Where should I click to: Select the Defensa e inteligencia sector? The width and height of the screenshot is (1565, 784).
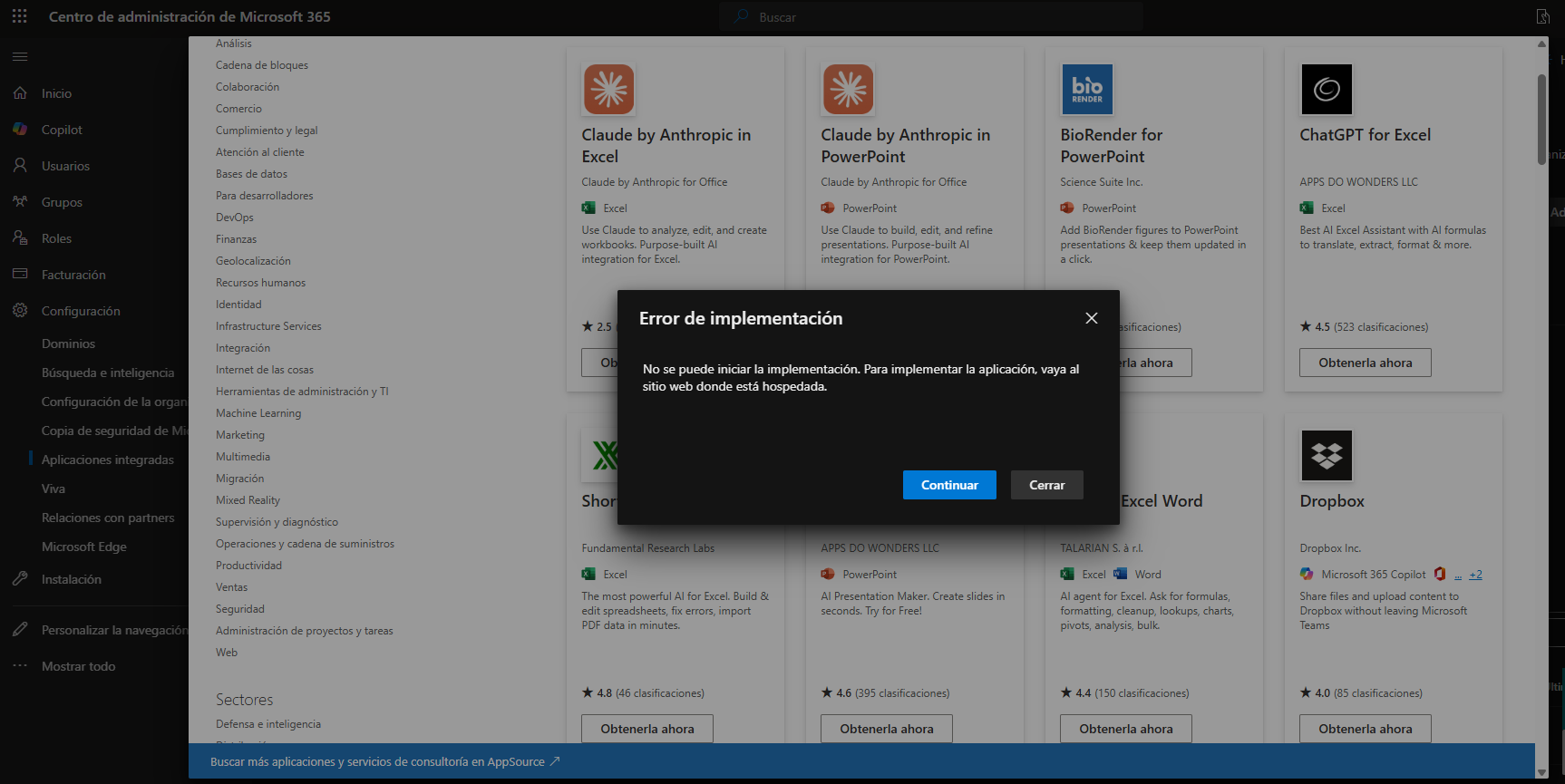point(268,724)
